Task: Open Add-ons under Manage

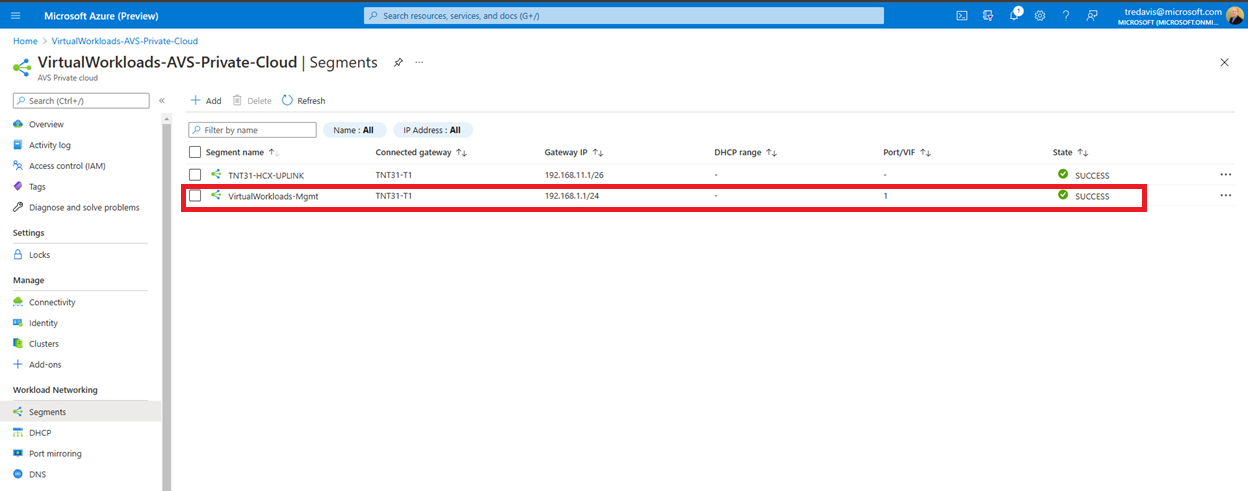Action: [x=45, y=365]
